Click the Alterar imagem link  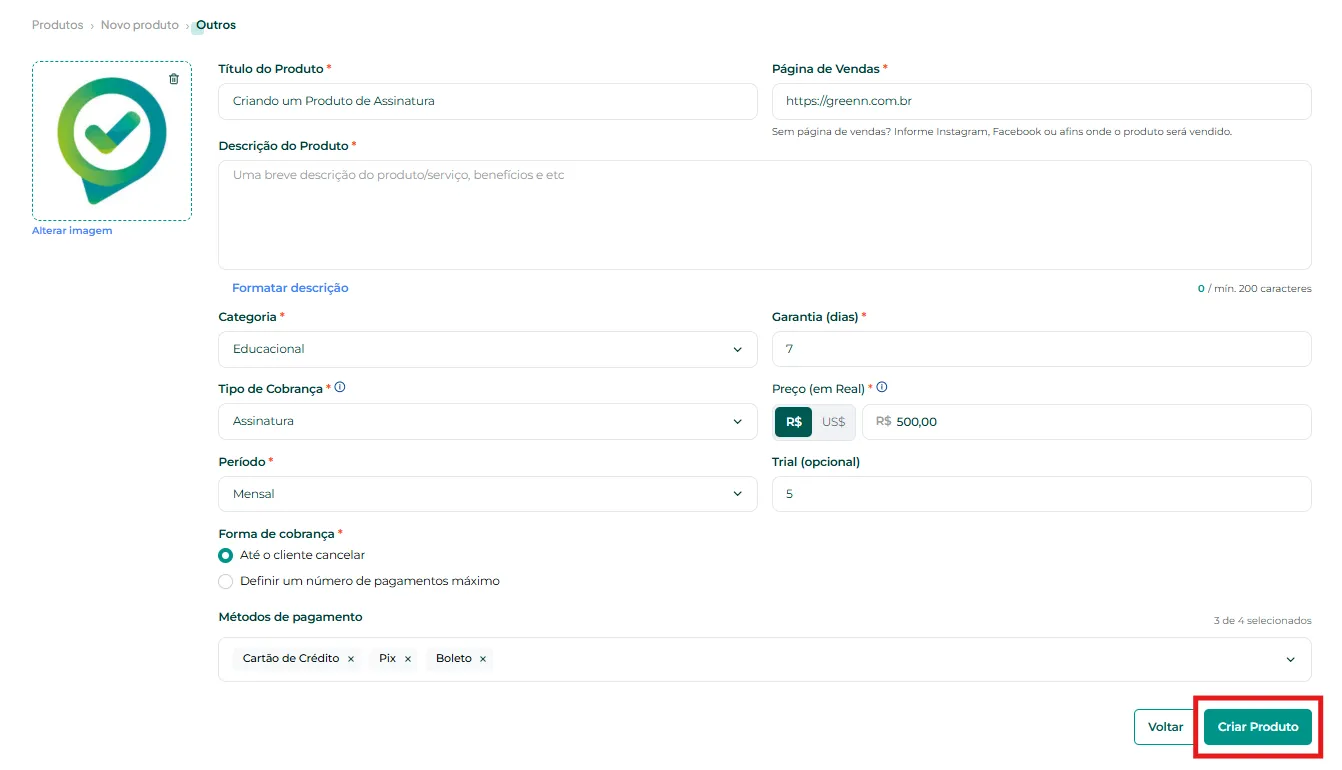coord(72,231)
